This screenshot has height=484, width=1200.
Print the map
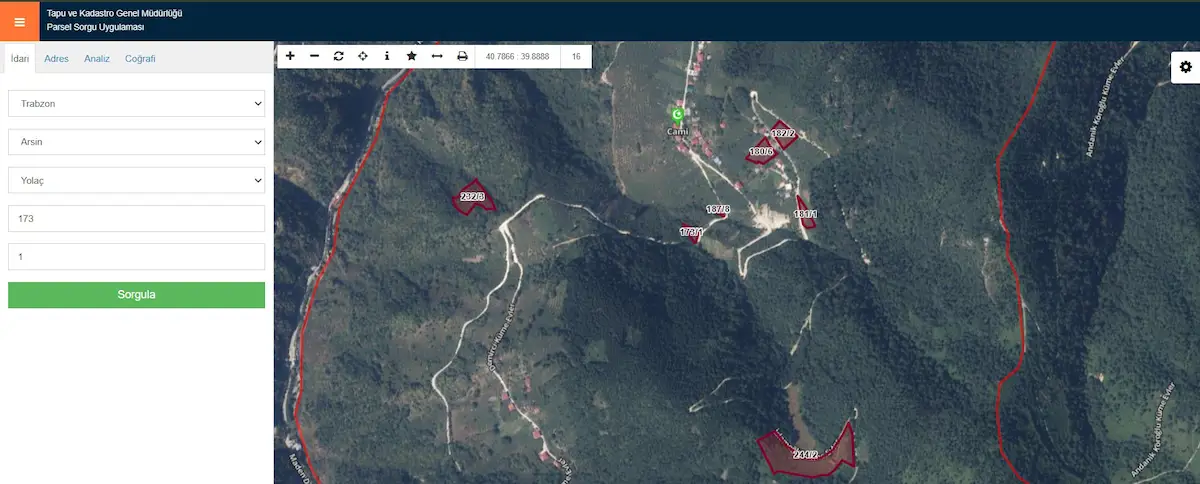click(x=462, y=56)
